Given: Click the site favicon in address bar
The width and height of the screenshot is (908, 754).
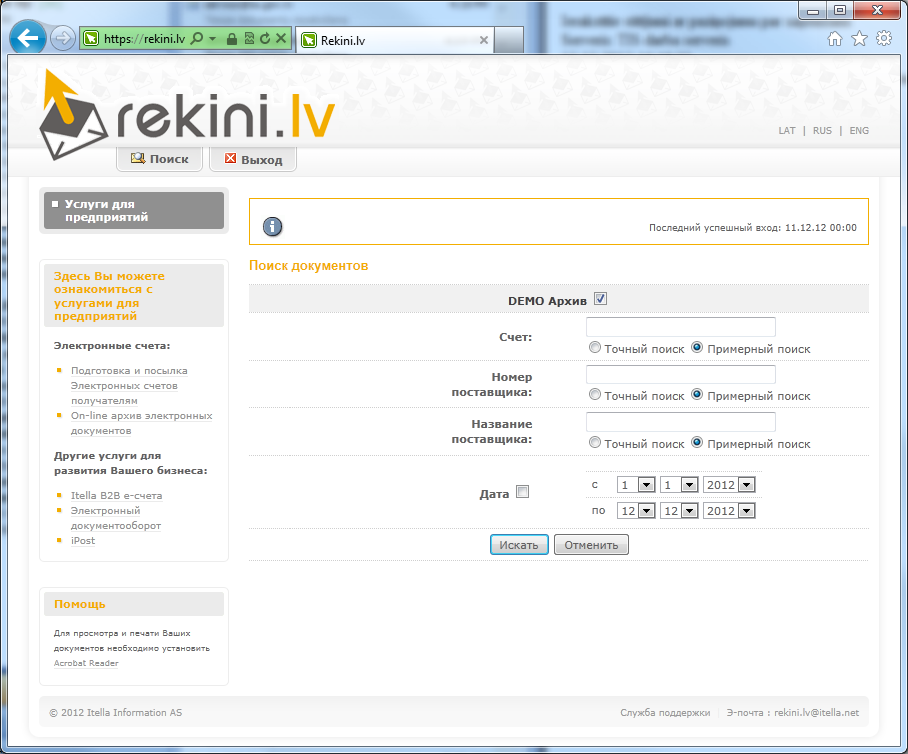Looking at the screenshot, I should click(91, 39).
